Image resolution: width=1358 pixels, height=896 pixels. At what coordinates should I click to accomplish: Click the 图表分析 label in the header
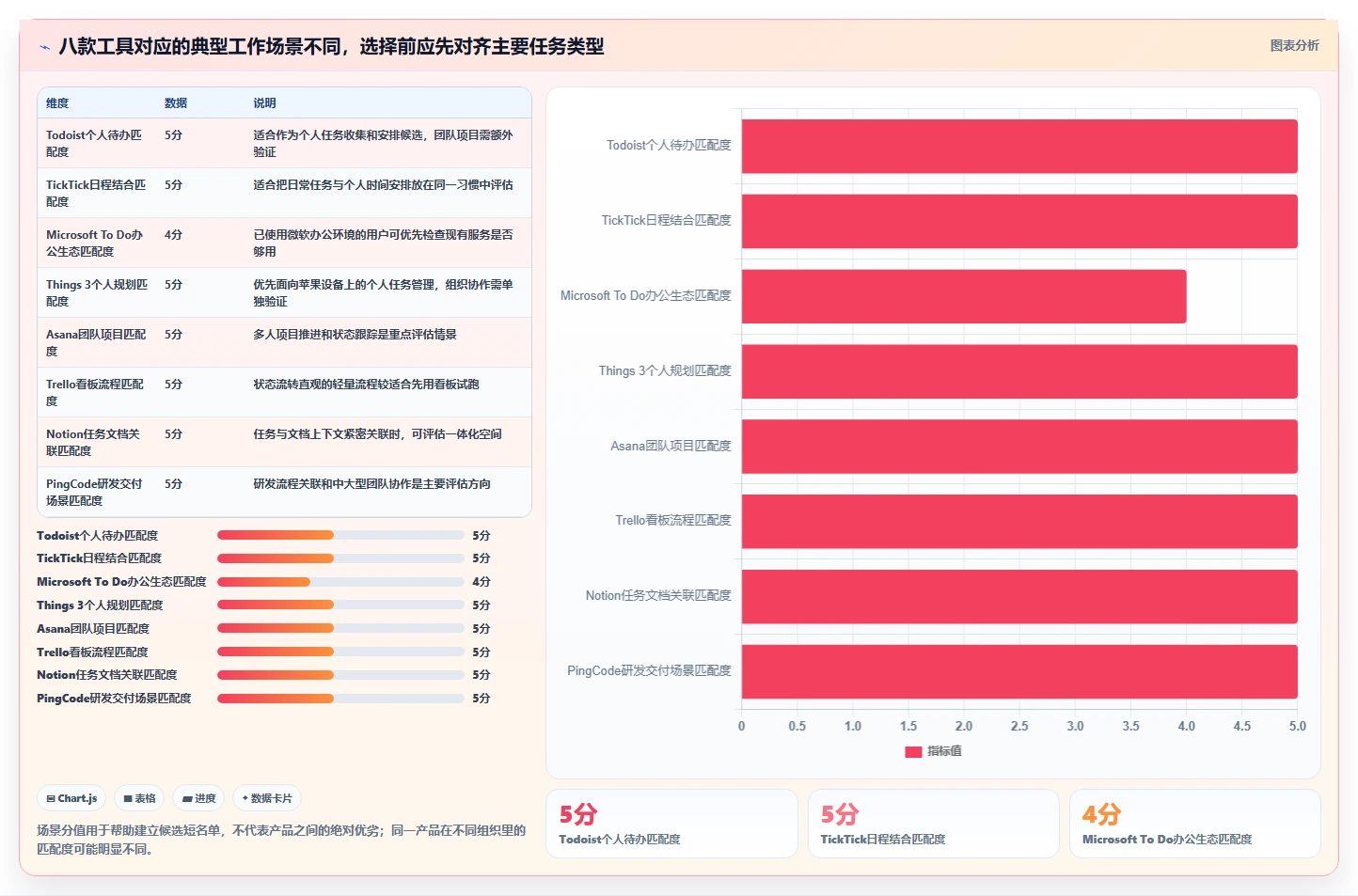[x=1294, y=45]
